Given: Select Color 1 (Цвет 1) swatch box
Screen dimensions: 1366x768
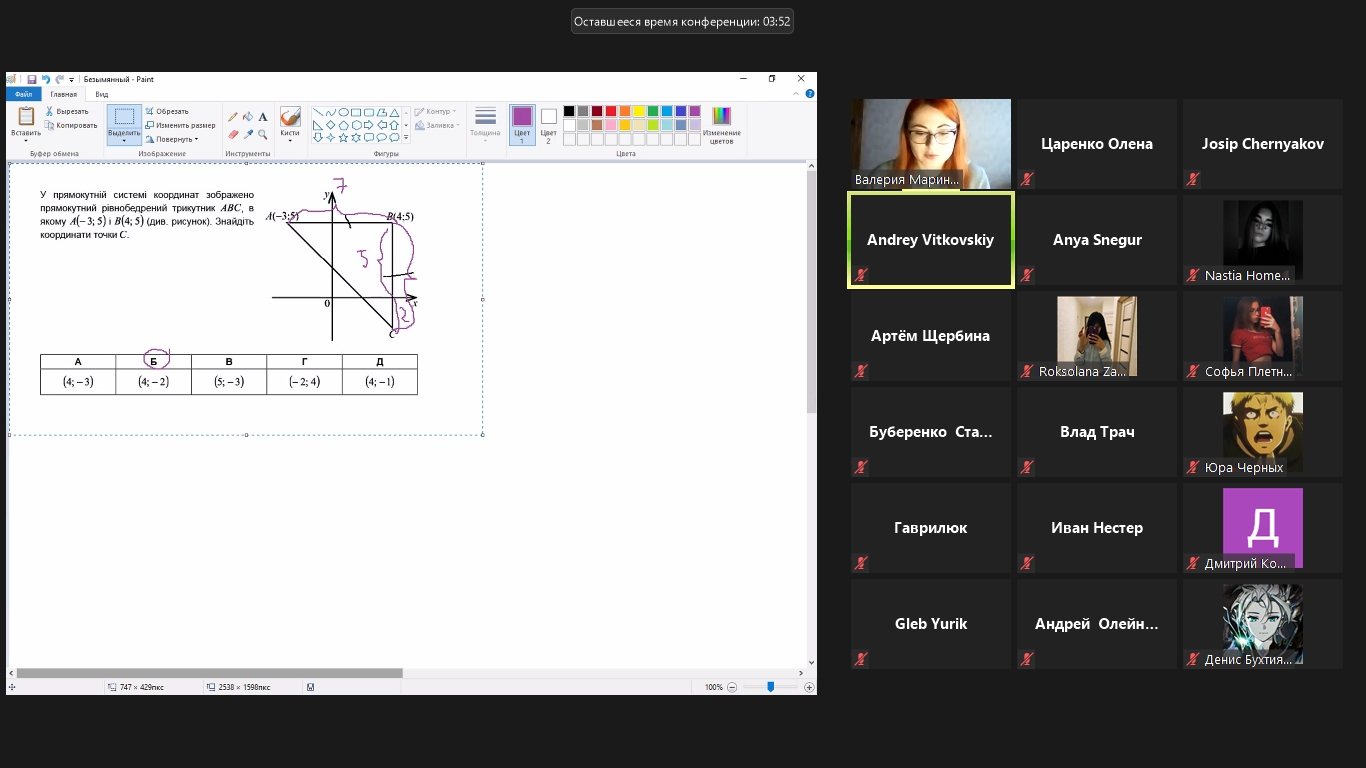Looking at the screenshot, I should (522, 122).
